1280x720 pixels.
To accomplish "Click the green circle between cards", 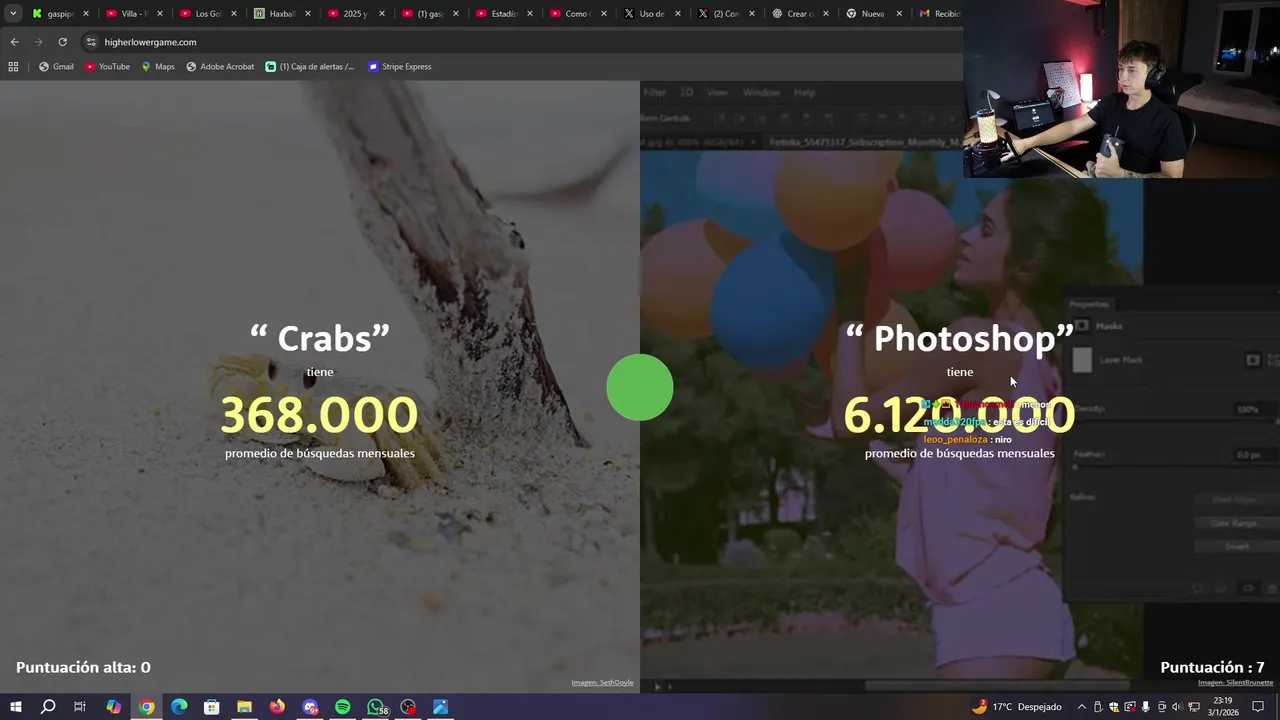I will (640, 387).
